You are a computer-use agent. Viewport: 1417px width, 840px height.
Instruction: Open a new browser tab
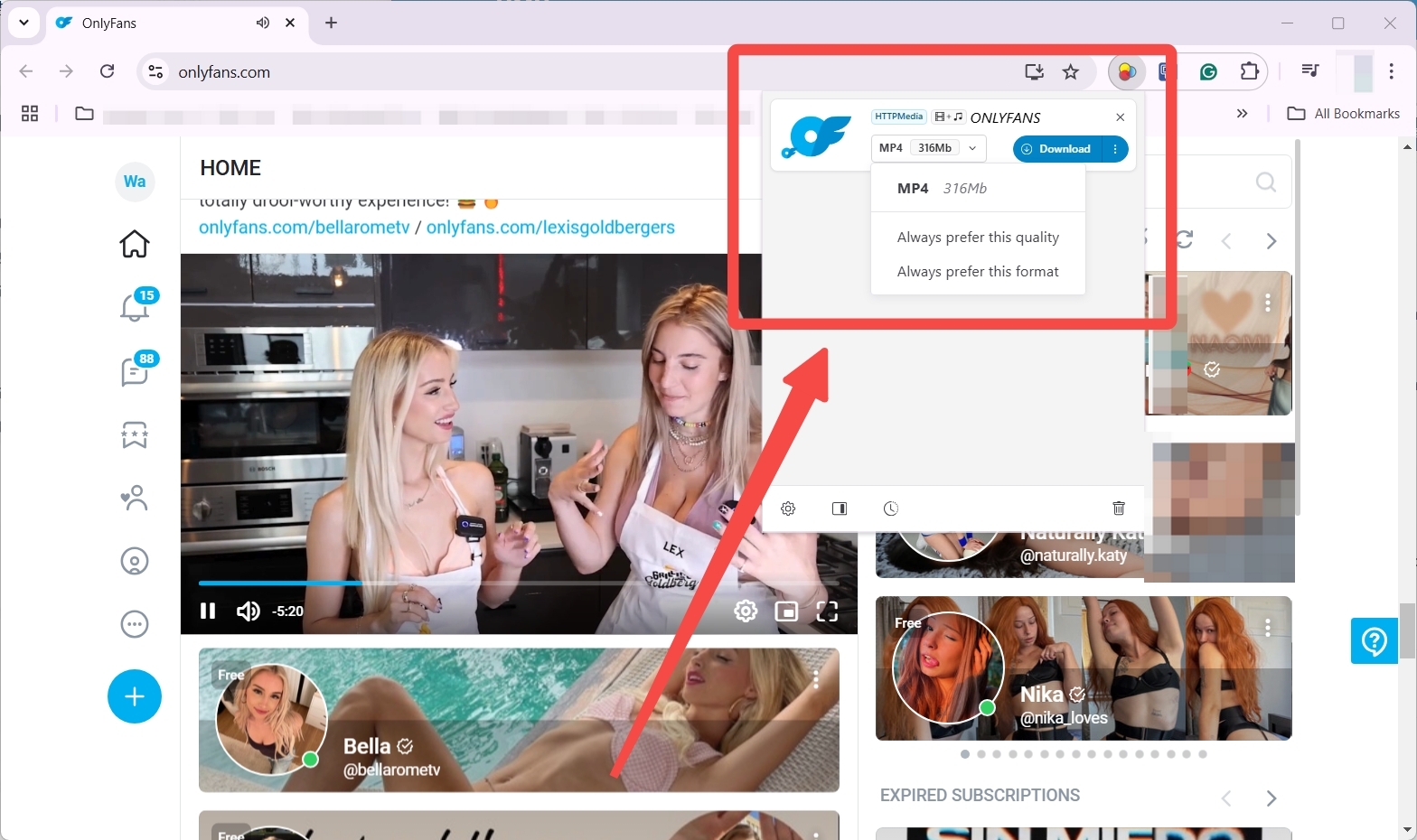pos(332,23)
